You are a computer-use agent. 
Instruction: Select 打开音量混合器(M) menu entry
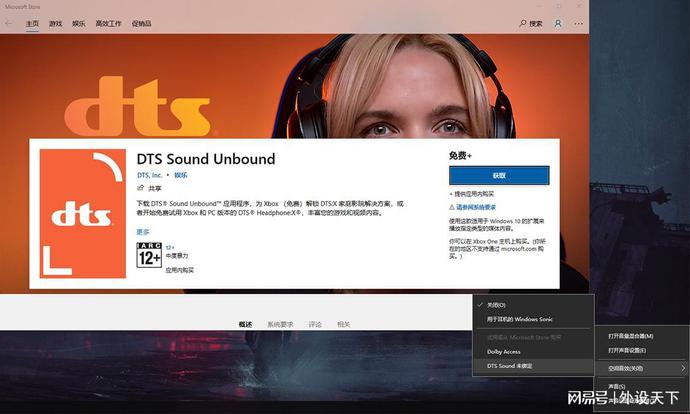pyautogui.click(x=631, y=336)
